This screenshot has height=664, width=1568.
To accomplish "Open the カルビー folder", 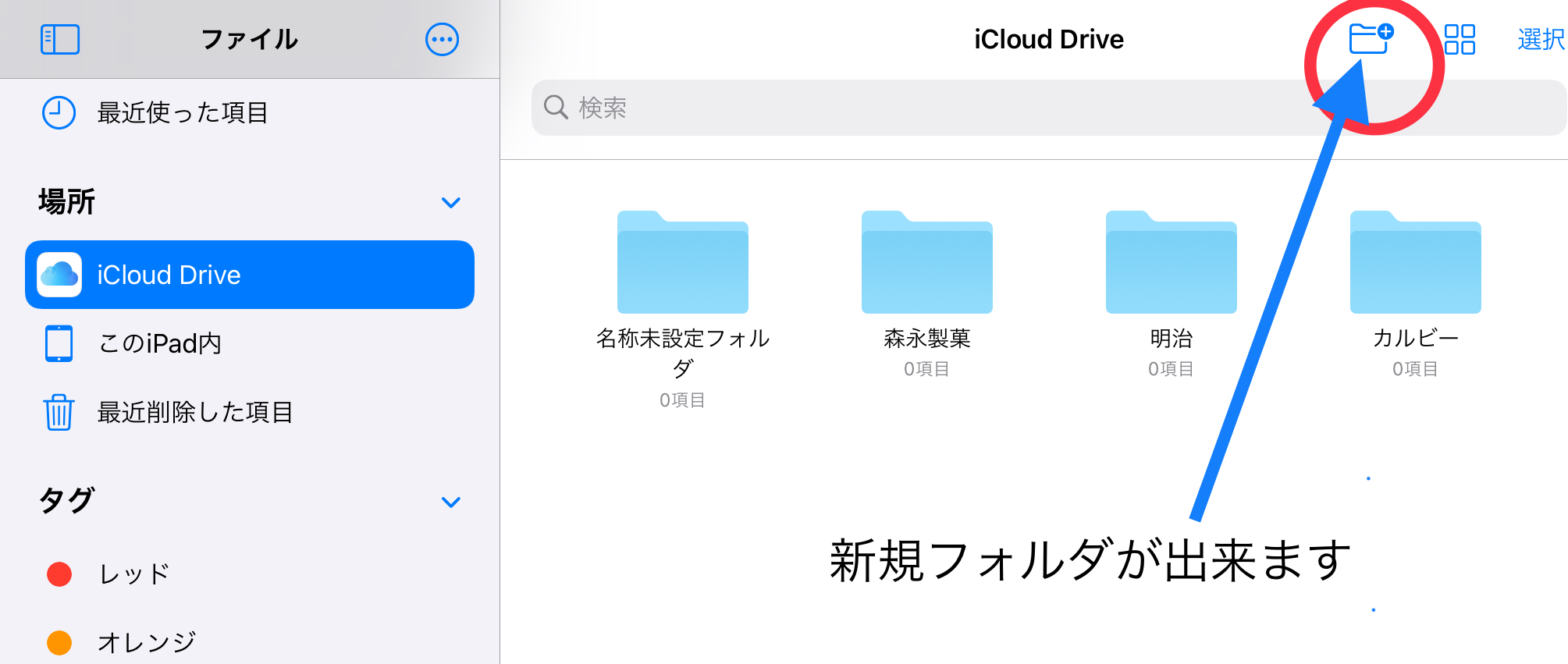I will [1416, 262].
